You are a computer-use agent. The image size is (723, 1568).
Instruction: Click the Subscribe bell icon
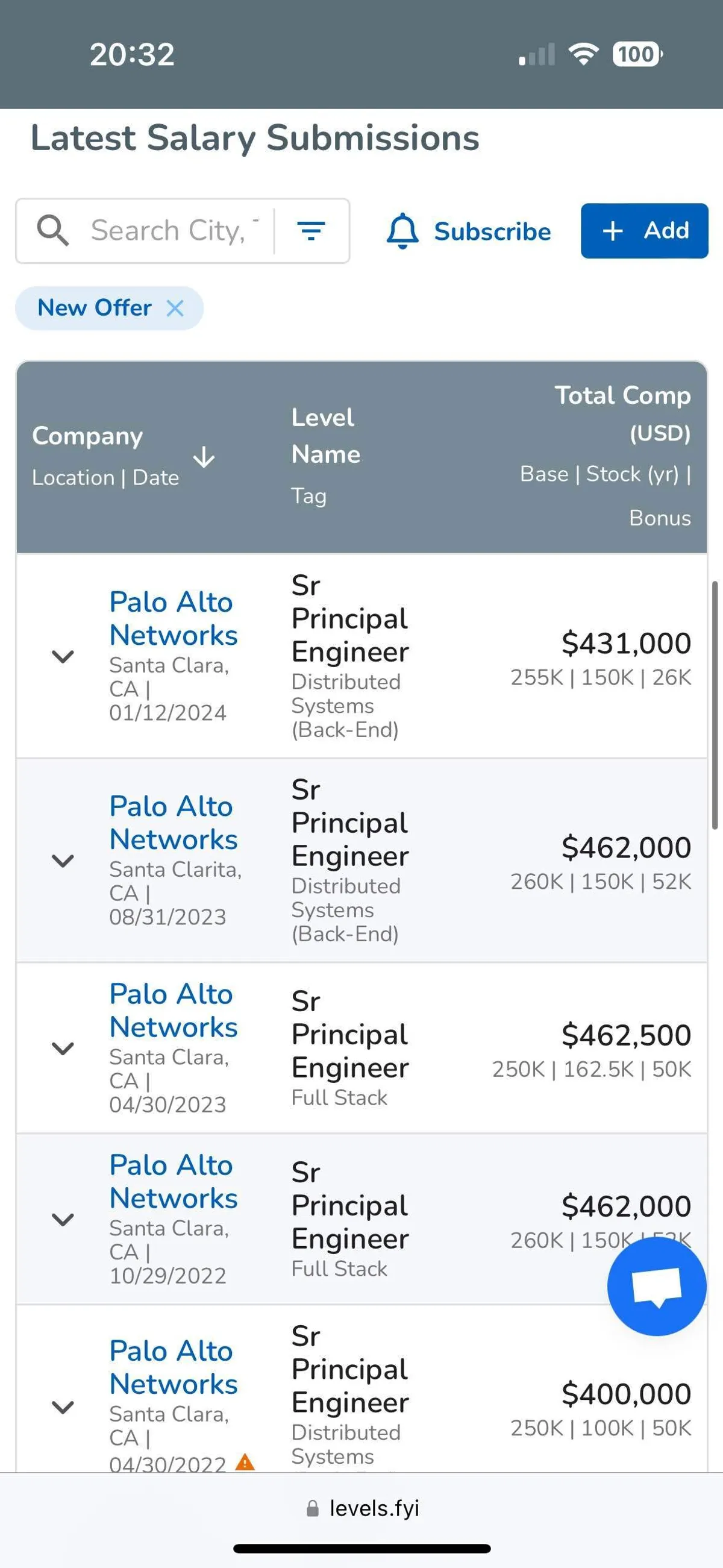click(x=402, y=231)
